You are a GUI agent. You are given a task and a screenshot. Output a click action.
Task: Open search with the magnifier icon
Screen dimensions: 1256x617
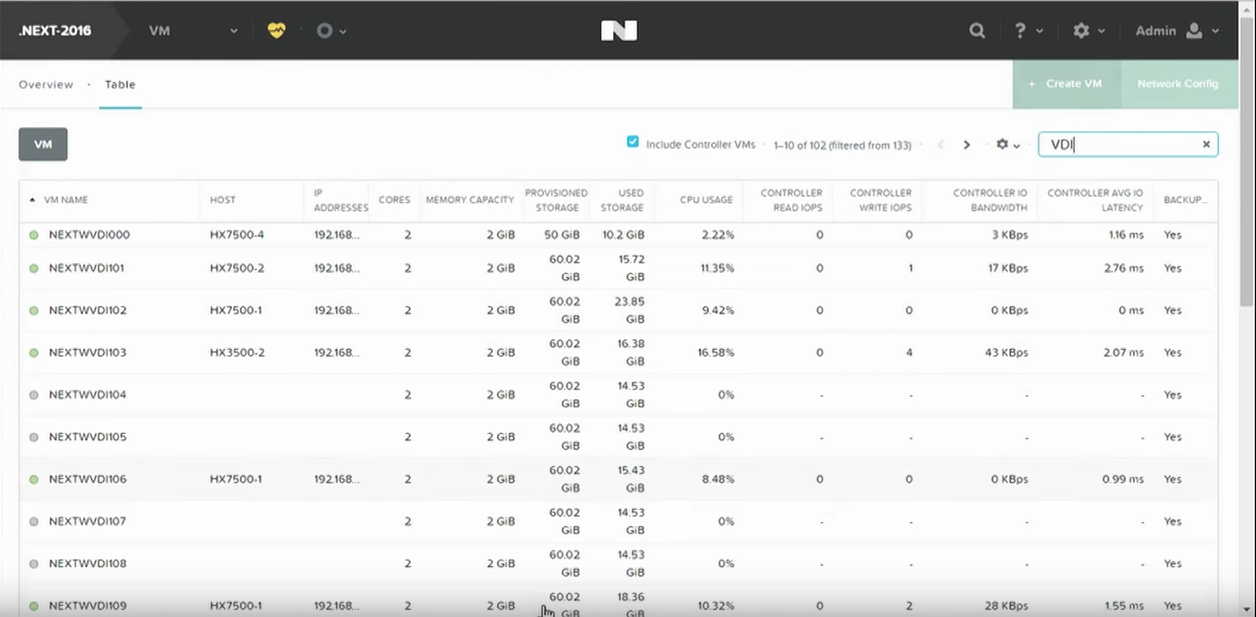[x=977, y=31]
